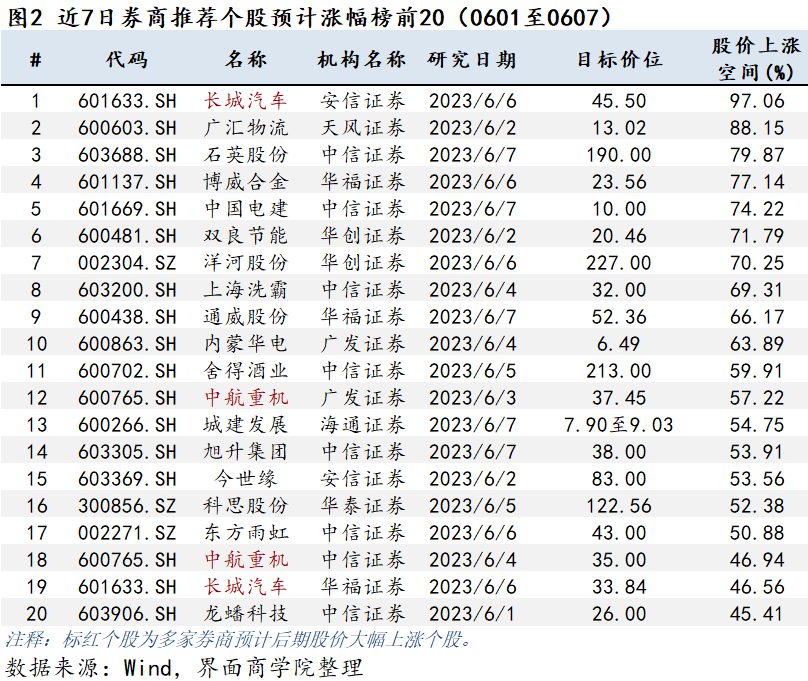Click the stock name 舍得酒业
The height and width of the screenshot is (681, 808).
[246, 371]
